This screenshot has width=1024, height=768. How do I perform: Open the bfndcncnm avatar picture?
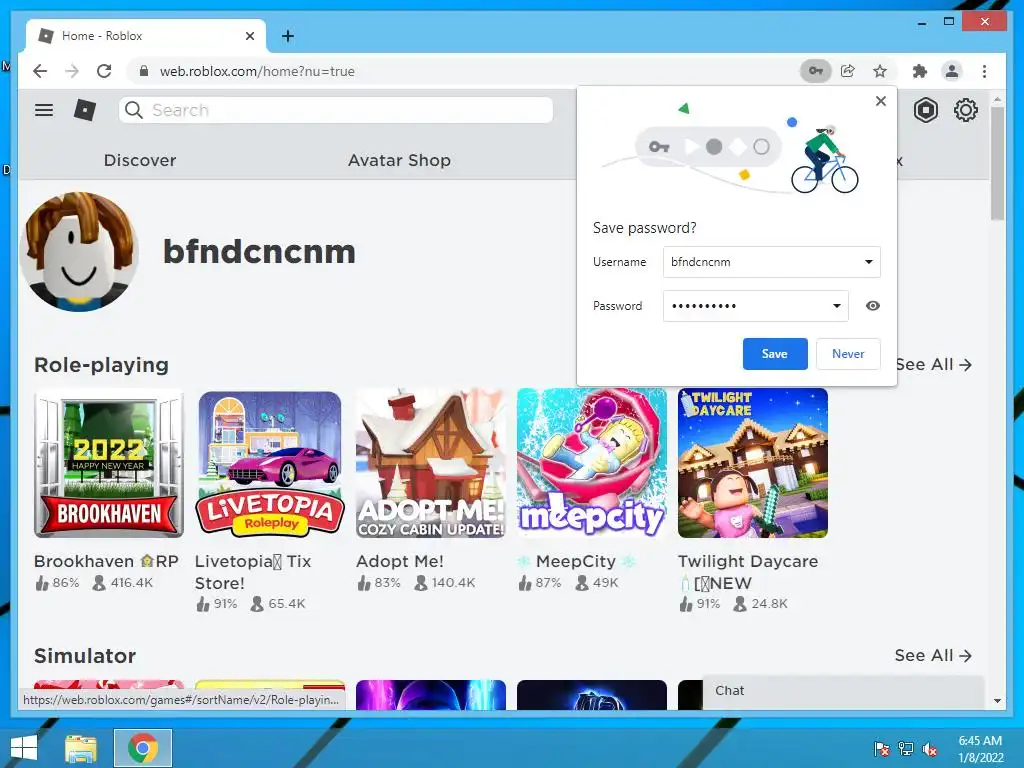[x=79, y=251]
